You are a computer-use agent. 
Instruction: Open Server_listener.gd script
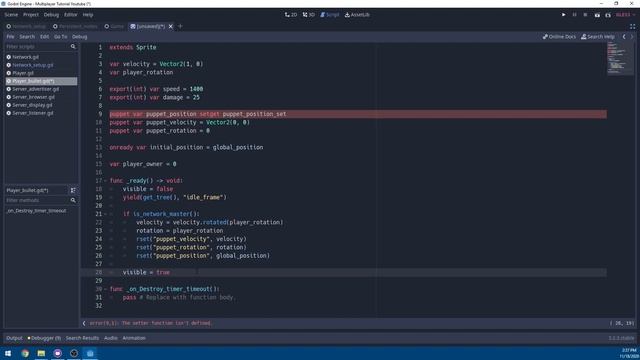pos(32,113)
